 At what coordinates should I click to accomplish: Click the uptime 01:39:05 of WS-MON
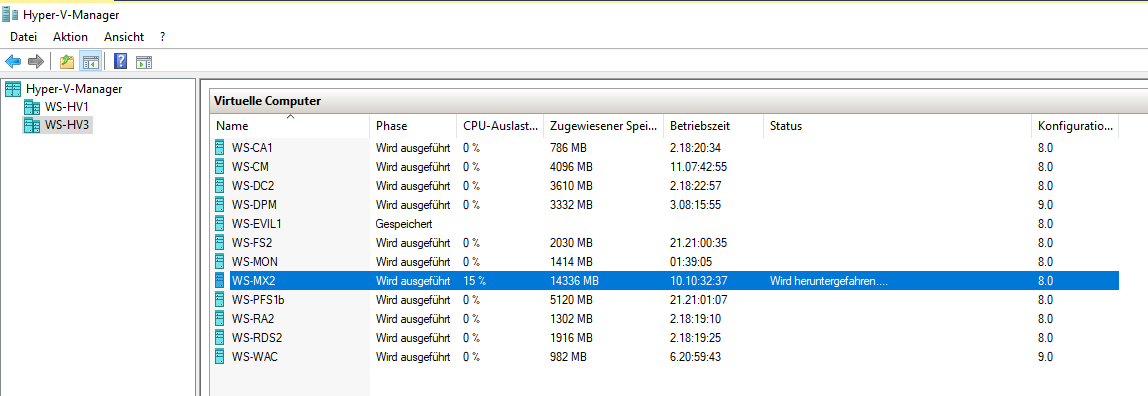pos(692,261)
